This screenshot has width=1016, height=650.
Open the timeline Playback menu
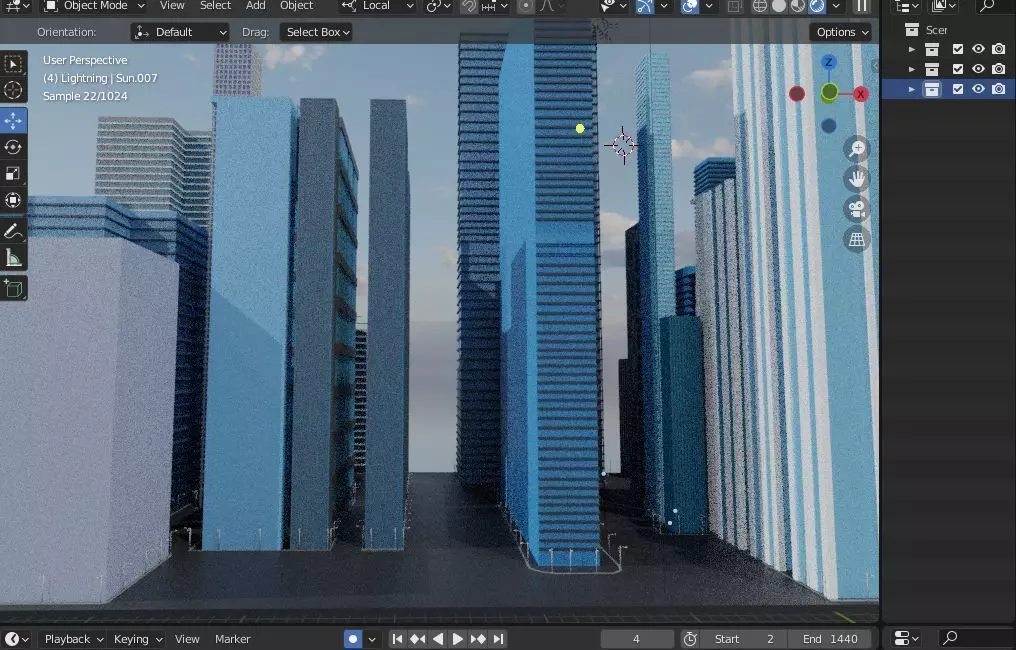point(73,639)
